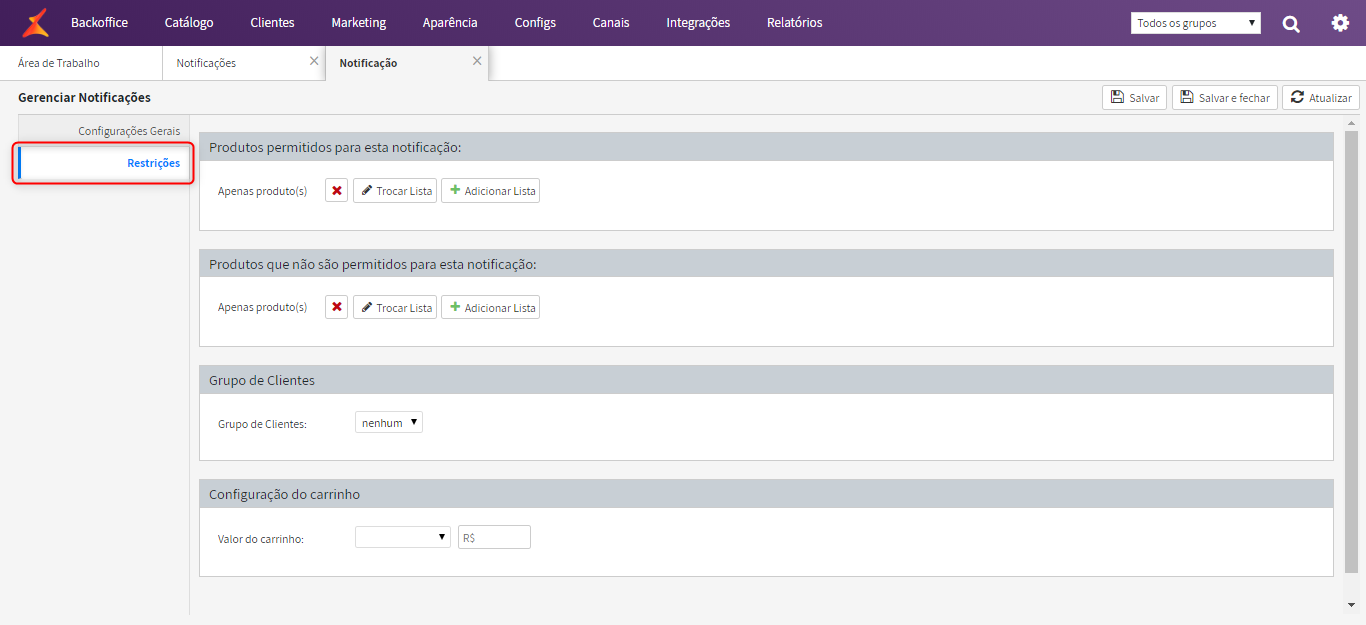1366x625 pixels.
Task: Open the Catálogo menu
Action: [189, 22]
